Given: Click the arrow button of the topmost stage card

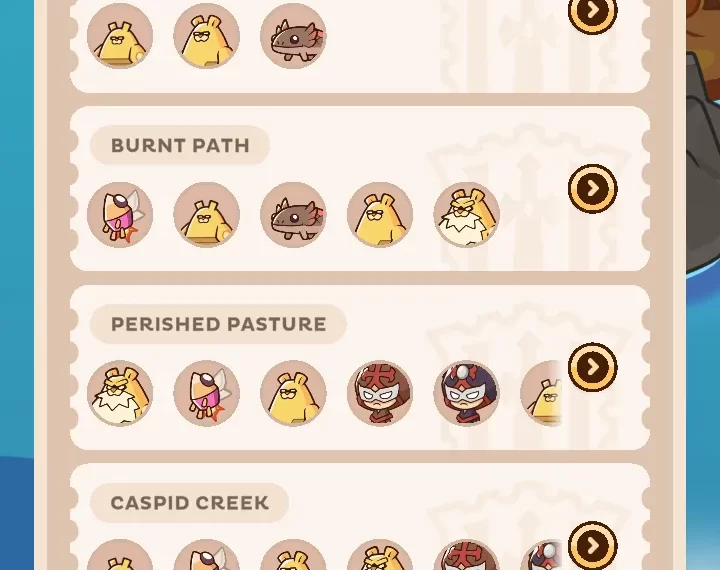Looking at the screenshot, I should coord(593,11).
